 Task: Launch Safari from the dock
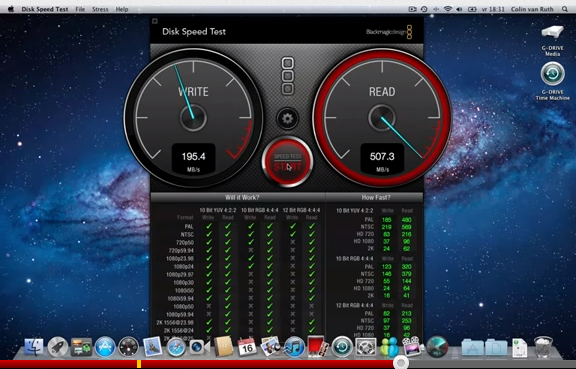point(176,346)
